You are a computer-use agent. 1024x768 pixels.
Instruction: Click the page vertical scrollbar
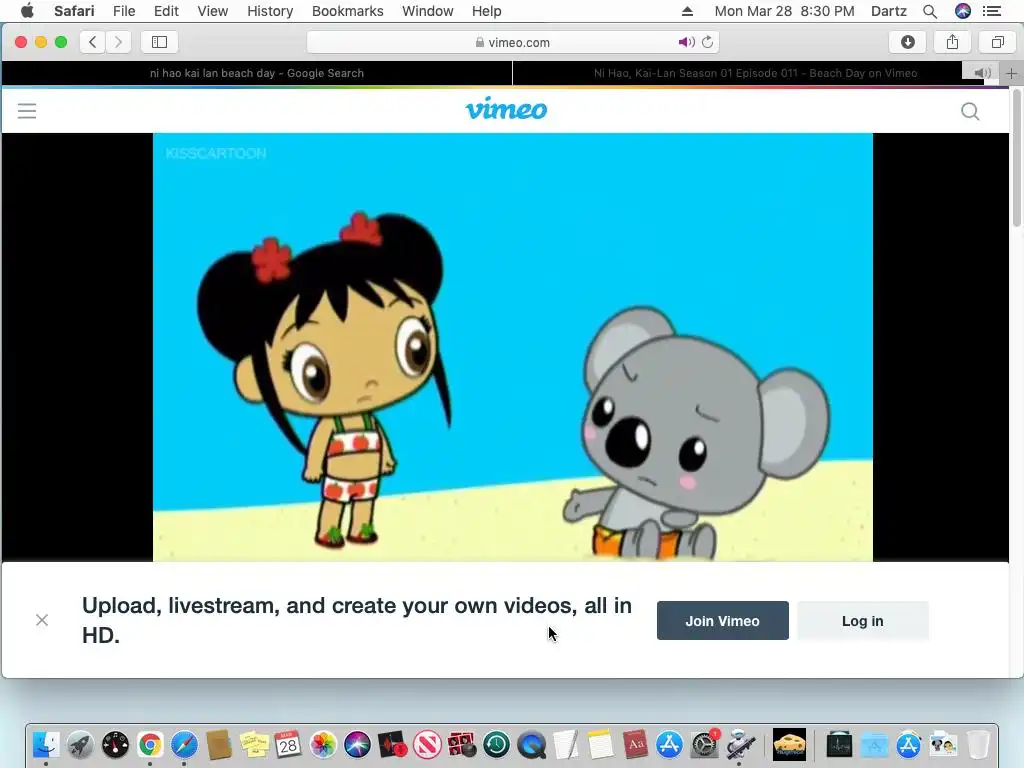coord(1016,160)
